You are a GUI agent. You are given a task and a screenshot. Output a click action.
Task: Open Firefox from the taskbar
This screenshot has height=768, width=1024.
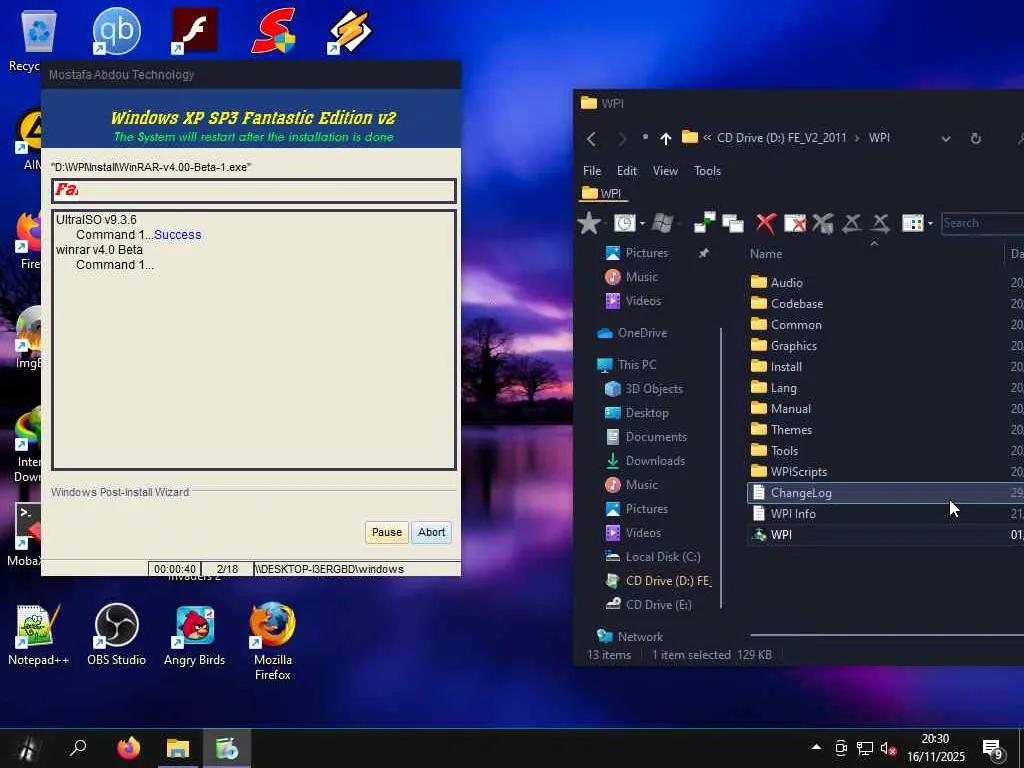coord(128,748)
